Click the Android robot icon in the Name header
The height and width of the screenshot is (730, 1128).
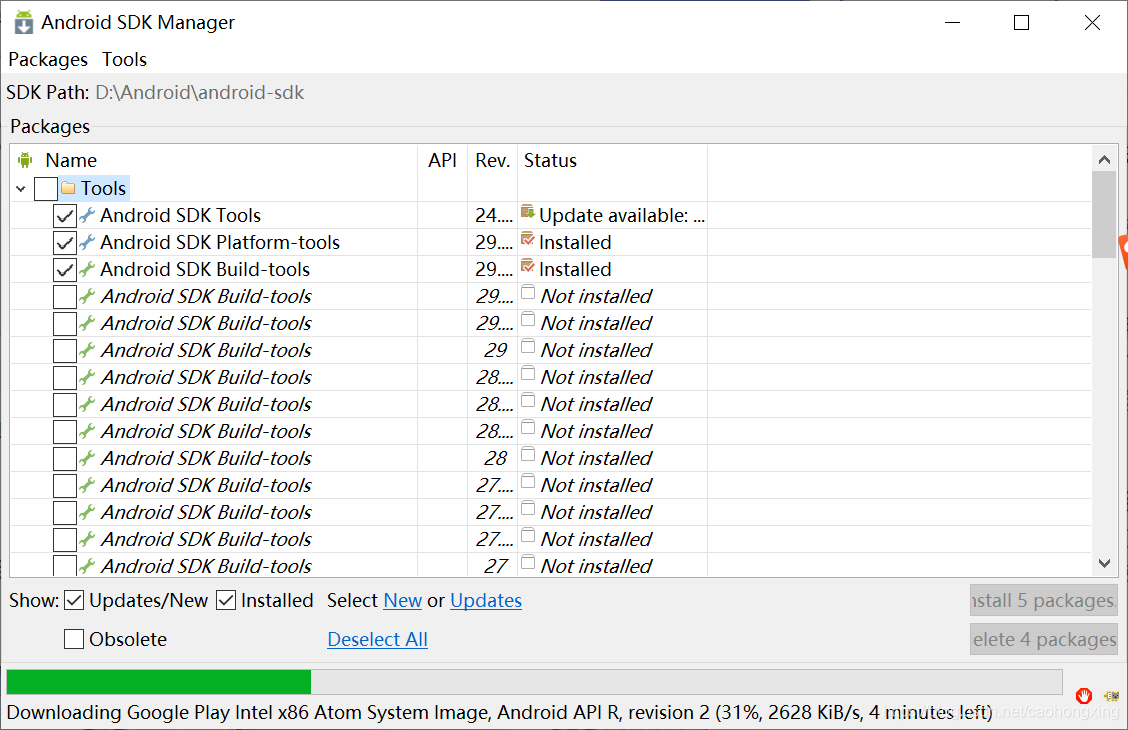[x=26, y=160]
